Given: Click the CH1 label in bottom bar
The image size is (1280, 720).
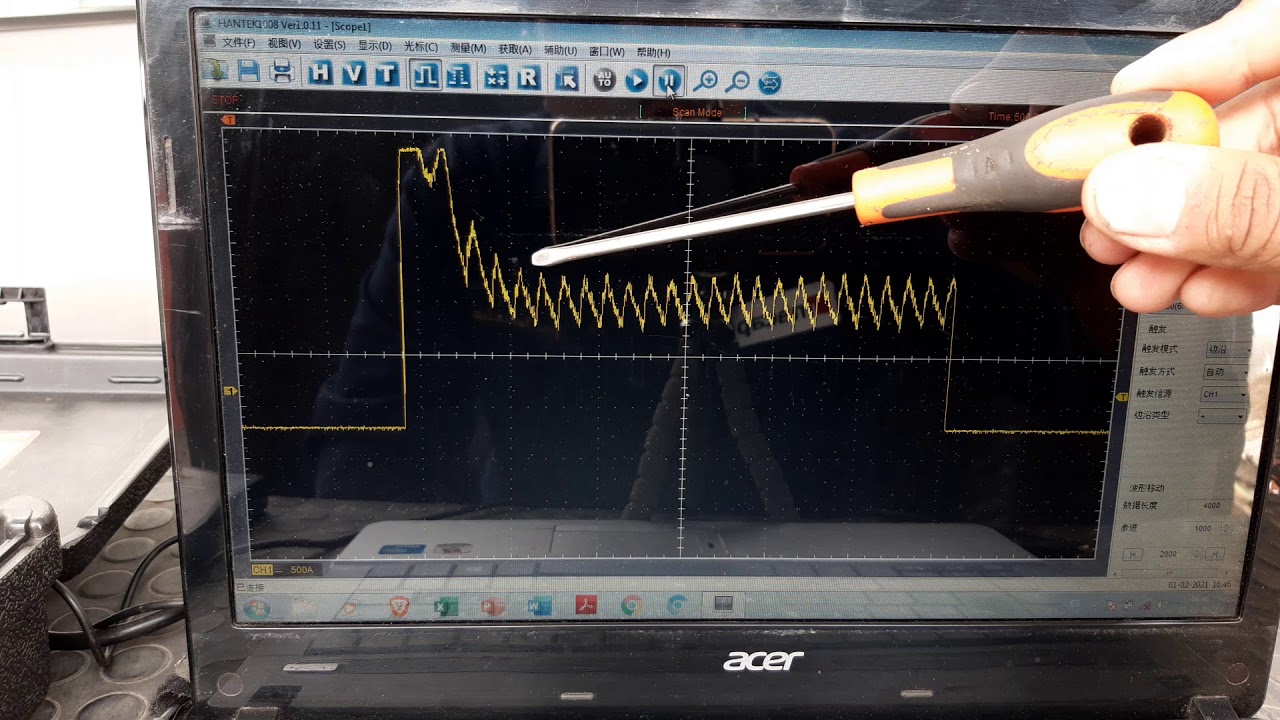Looking at the screenshot, I should tap(263, 569).
